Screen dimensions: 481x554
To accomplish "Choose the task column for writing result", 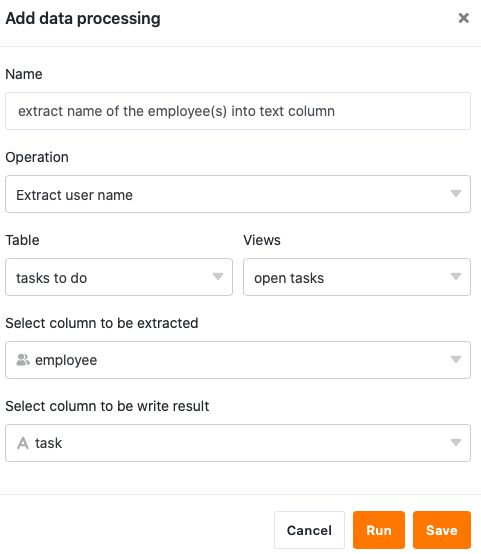I will tap(238, 443).
